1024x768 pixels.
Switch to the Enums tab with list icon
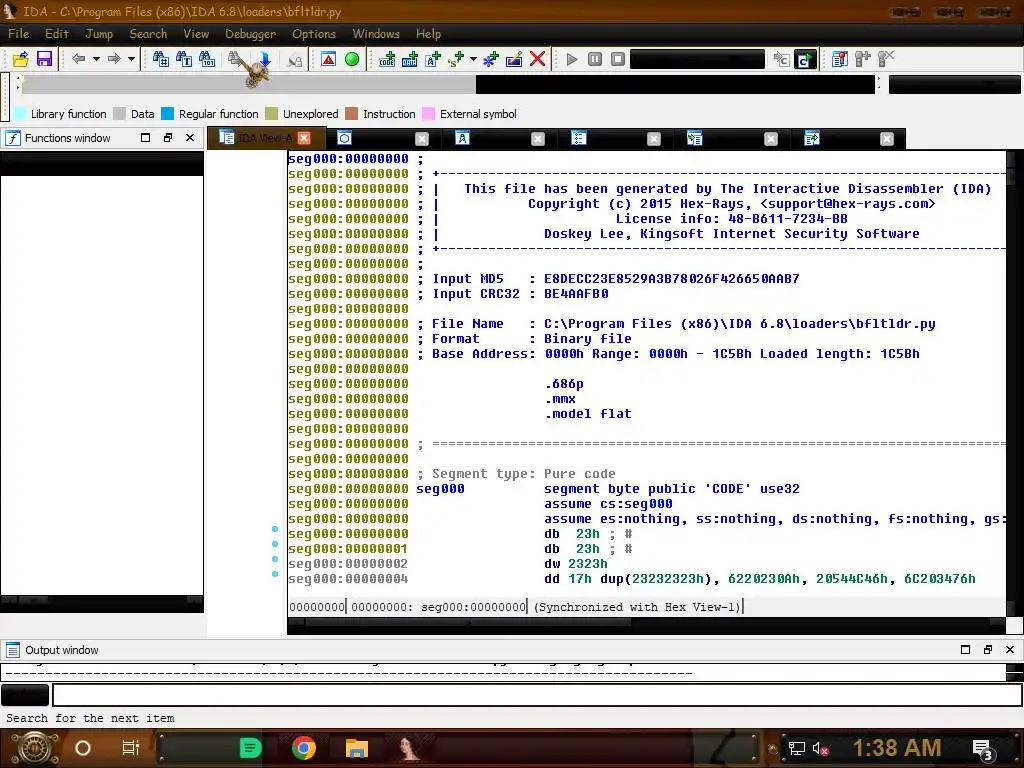tap(579, 138)
